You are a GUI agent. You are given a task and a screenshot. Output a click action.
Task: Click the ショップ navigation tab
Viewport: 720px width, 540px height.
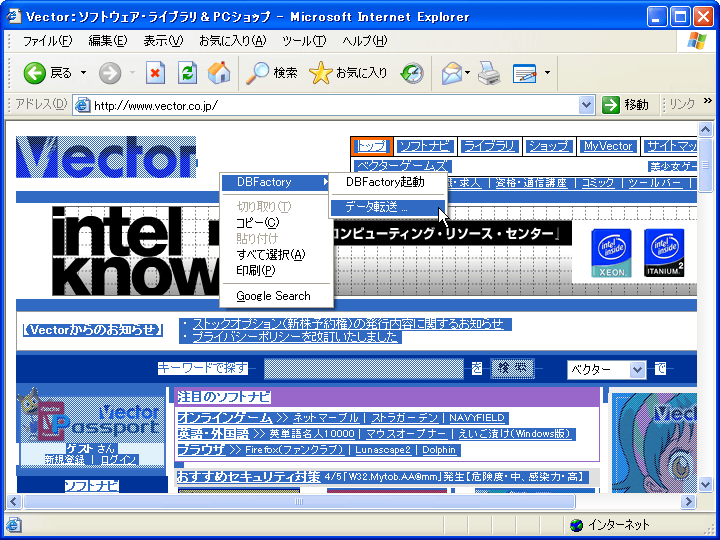(x=549, y=146)
